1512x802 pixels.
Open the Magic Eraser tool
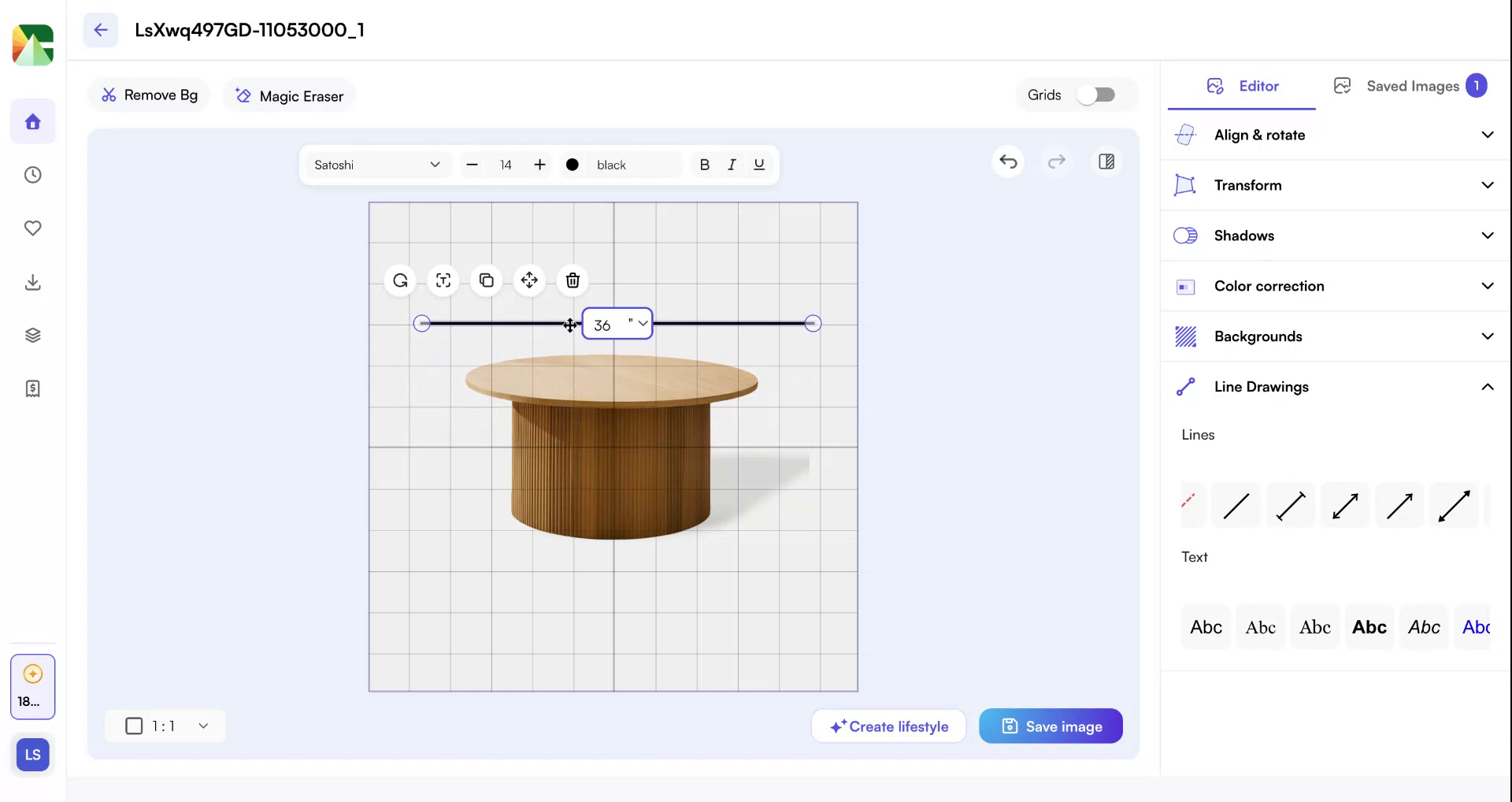pyautogui.click(x=288, y=95)
